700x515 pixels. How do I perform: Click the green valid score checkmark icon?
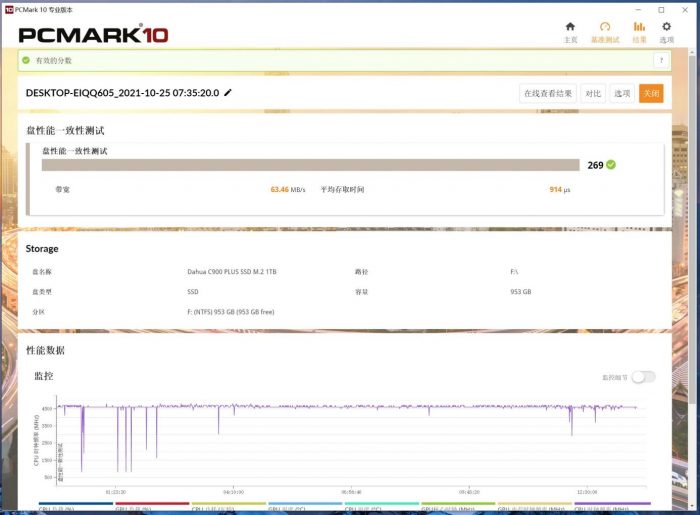coord(27,61)
